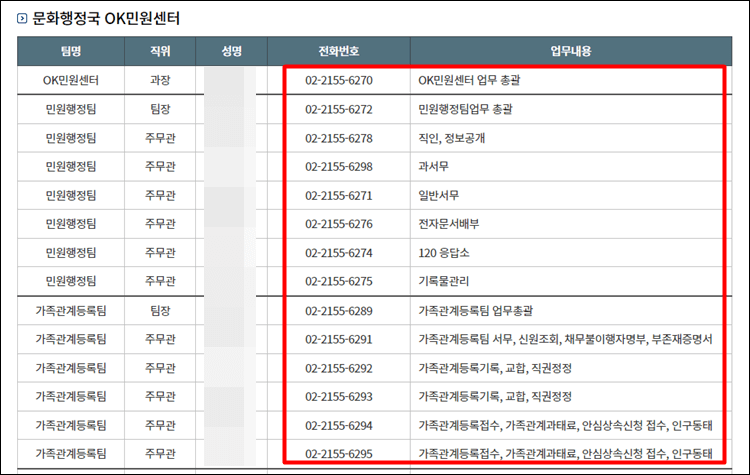
Task: Select phone number 02-2155-6291
Action: point(339,340)
